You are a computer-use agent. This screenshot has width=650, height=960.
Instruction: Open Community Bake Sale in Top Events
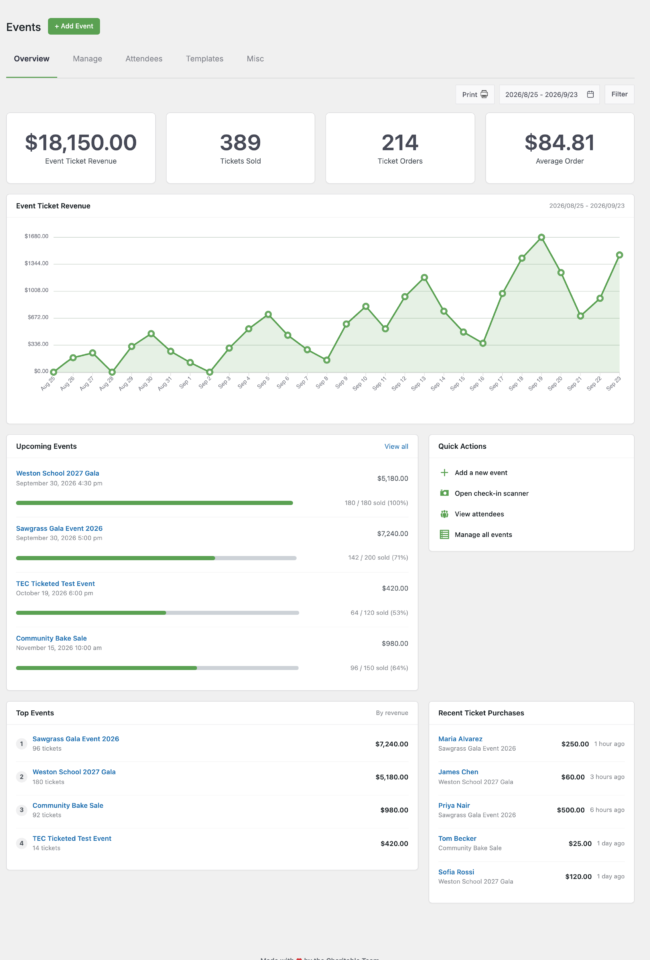(68, 805)
